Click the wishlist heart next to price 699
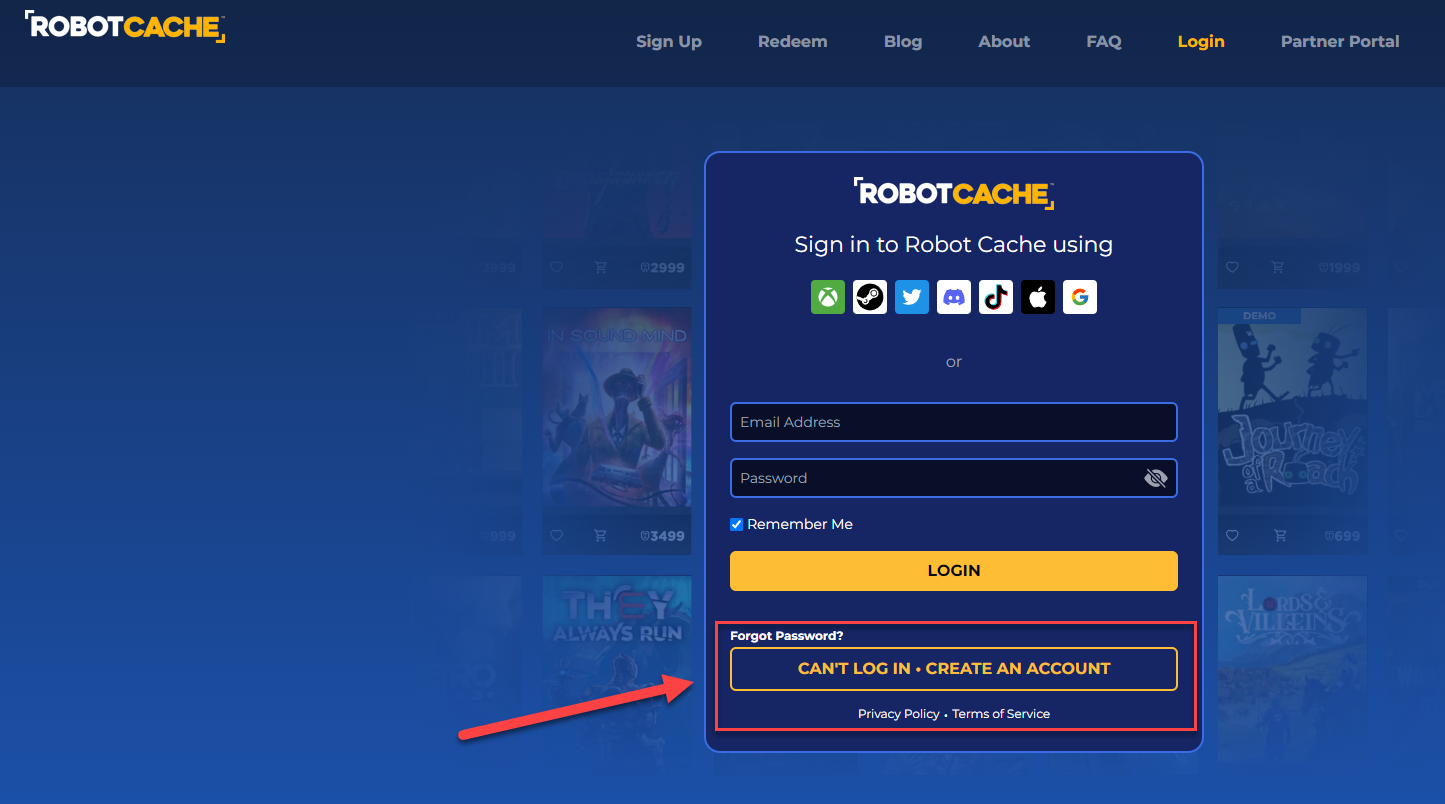This screenshot has width=1445, height=804. click(x=1232, y=535)
